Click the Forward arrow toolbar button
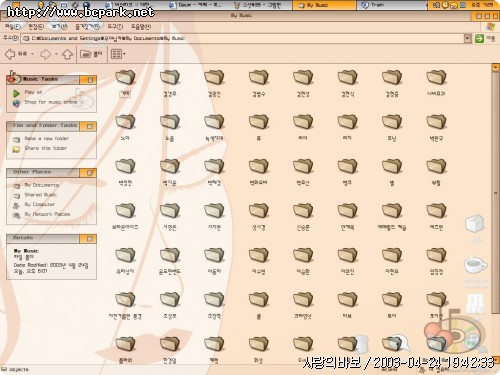Viewport: 500px width, 375px height. point(45,54)
